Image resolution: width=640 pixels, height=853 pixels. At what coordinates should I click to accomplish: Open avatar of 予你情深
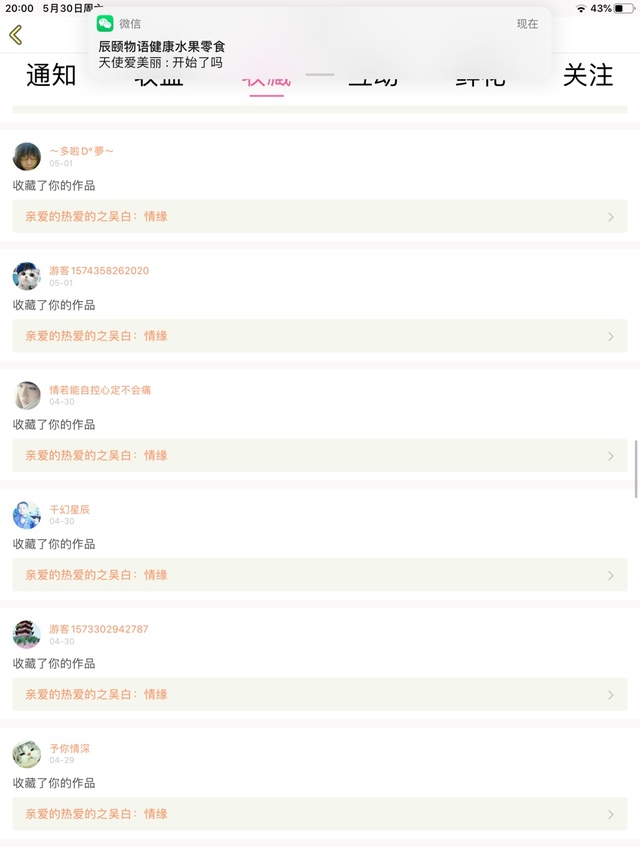tap(27, 754)
